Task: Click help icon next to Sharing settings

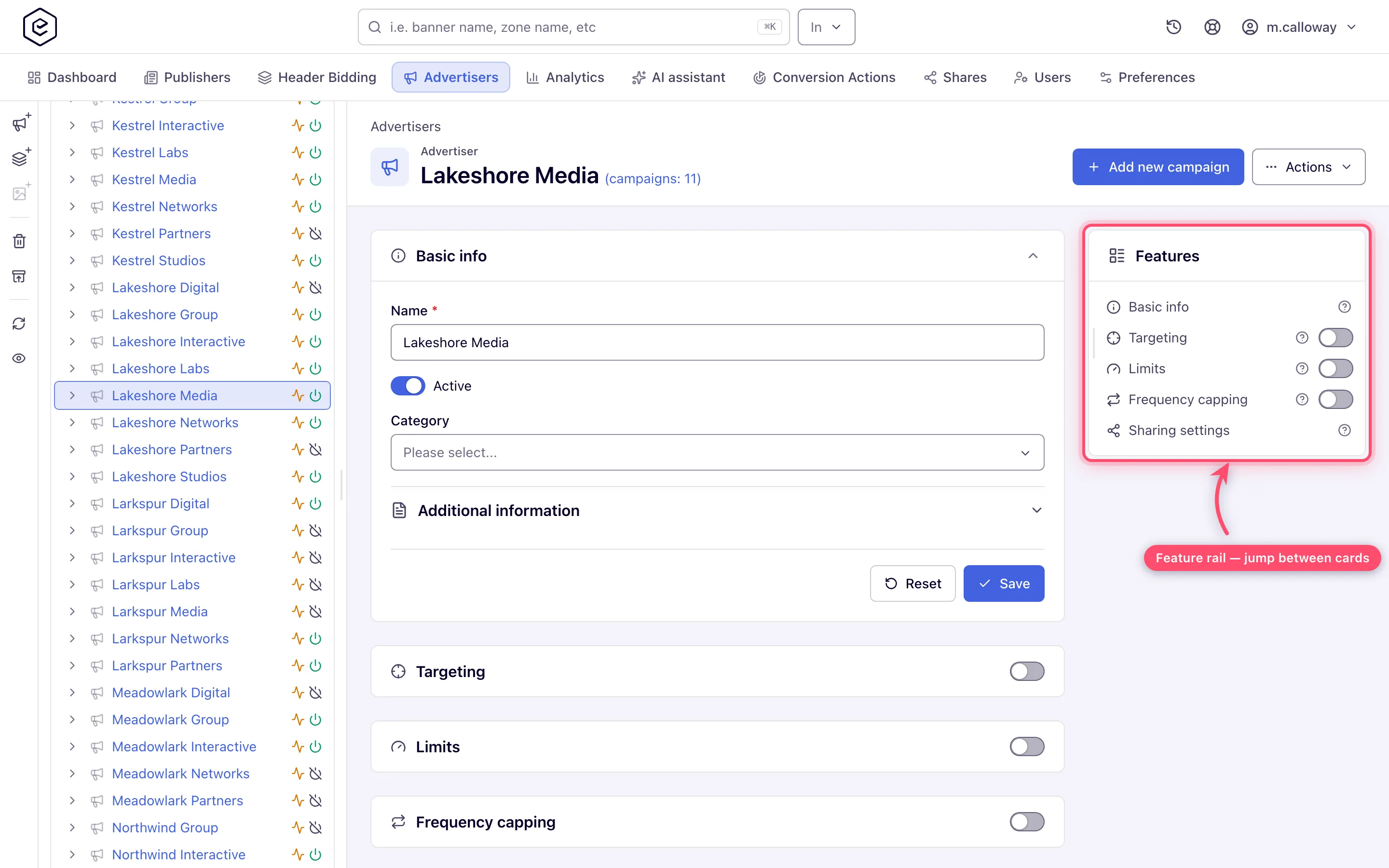Action: (x=1344, y=431)
